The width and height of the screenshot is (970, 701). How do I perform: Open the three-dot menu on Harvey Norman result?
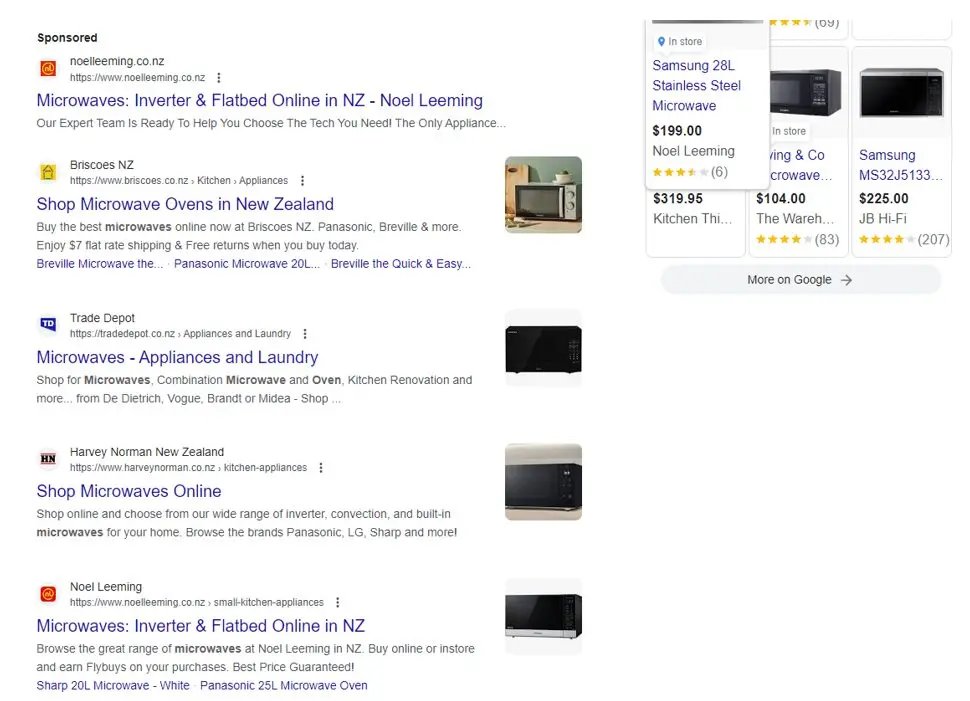coord(319,468)
